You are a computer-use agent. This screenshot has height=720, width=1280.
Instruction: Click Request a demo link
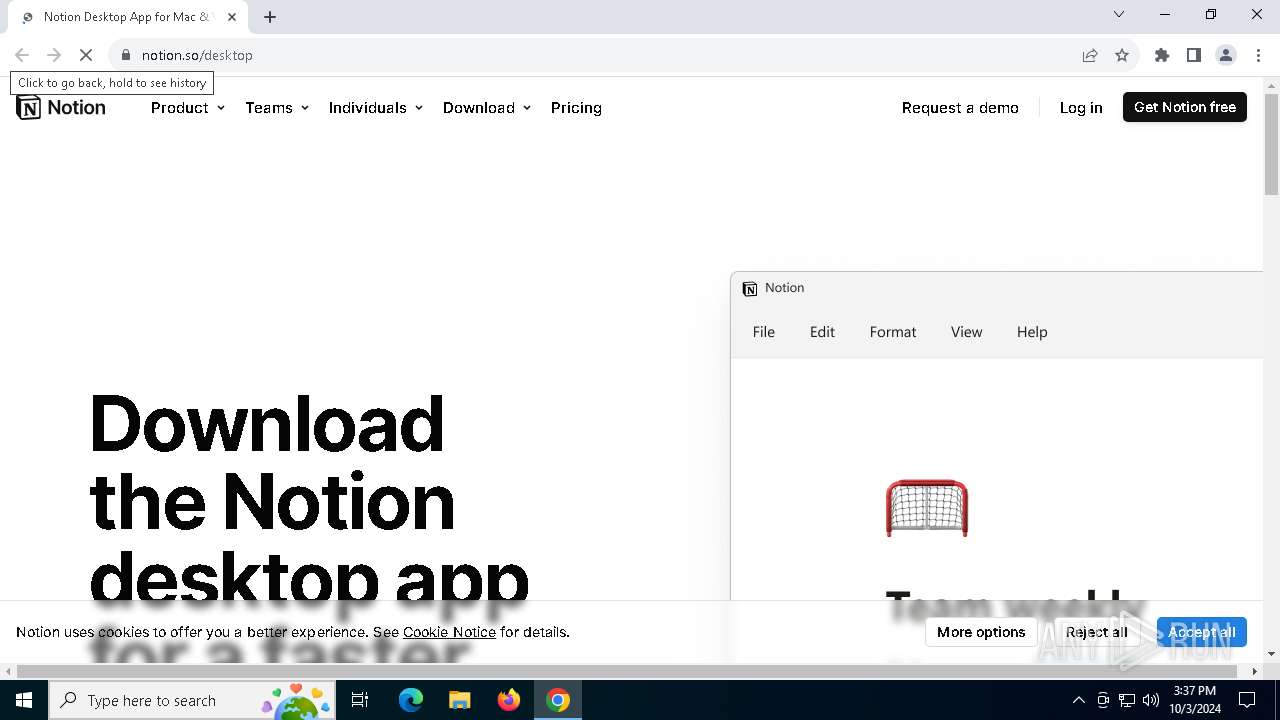[960, 108]
